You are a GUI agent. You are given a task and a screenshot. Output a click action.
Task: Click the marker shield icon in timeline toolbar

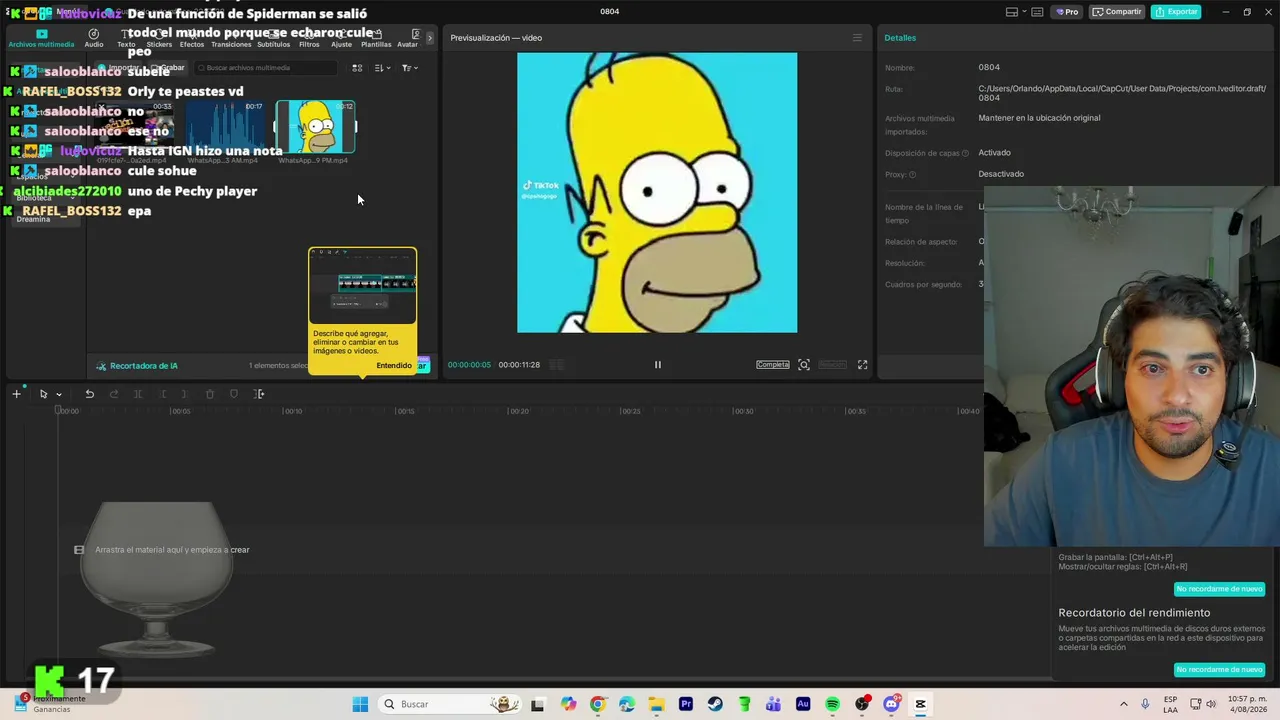click(x=234, y=394)
